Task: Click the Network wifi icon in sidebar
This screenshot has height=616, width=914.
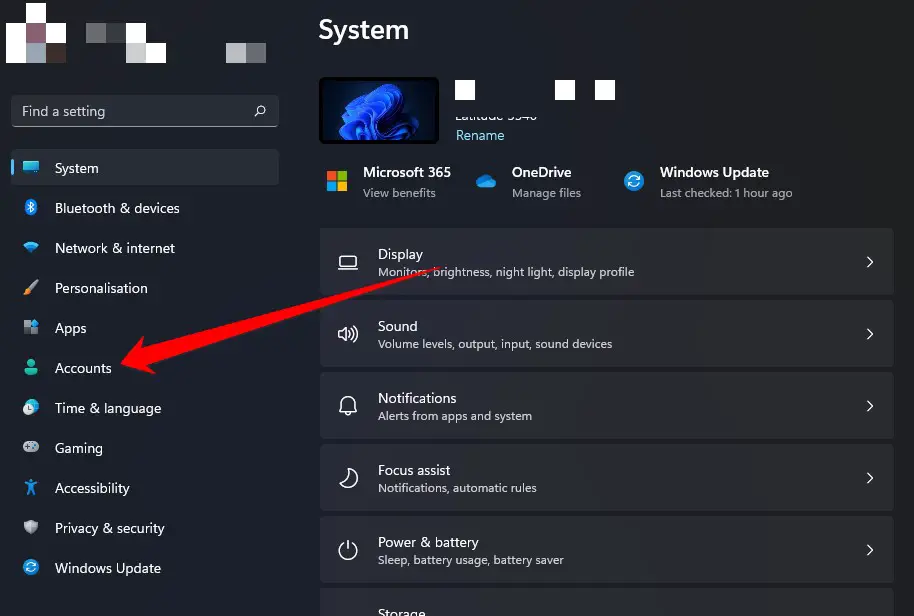Action: pyautogui.click(x=31, y=247)
